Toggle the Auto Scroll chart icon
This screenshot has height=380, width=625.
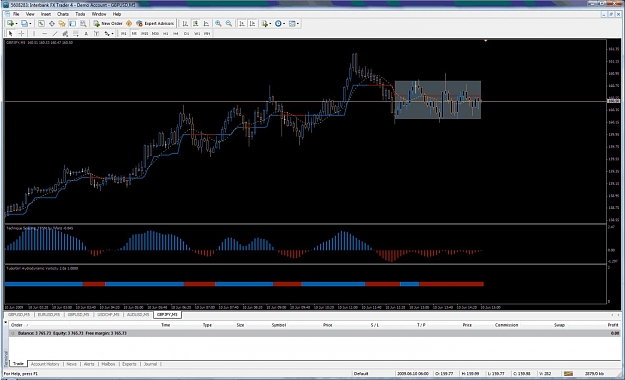242,24
